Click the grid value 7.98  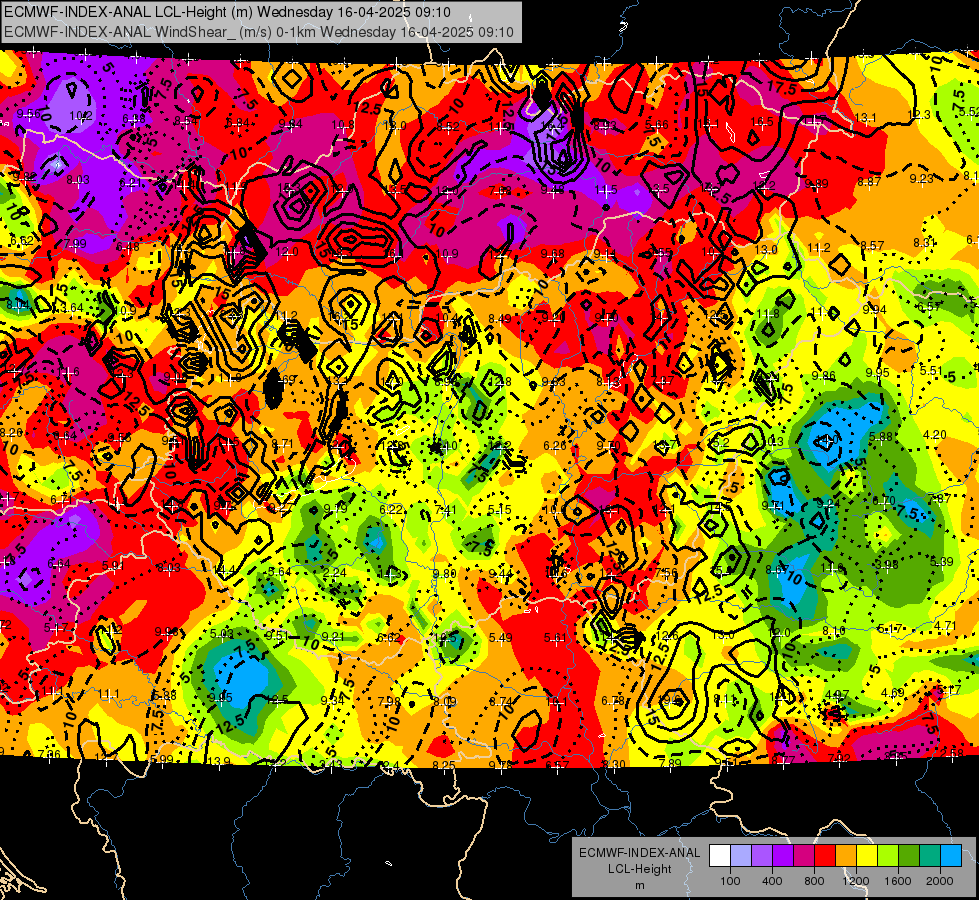click(389, 702)
